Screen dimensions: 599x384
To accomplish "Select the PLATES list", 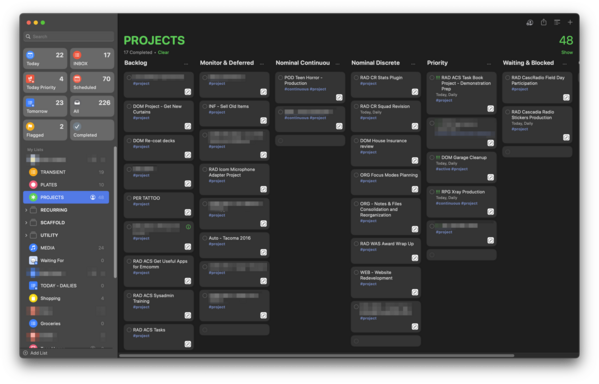I will [x=66, y=185].
